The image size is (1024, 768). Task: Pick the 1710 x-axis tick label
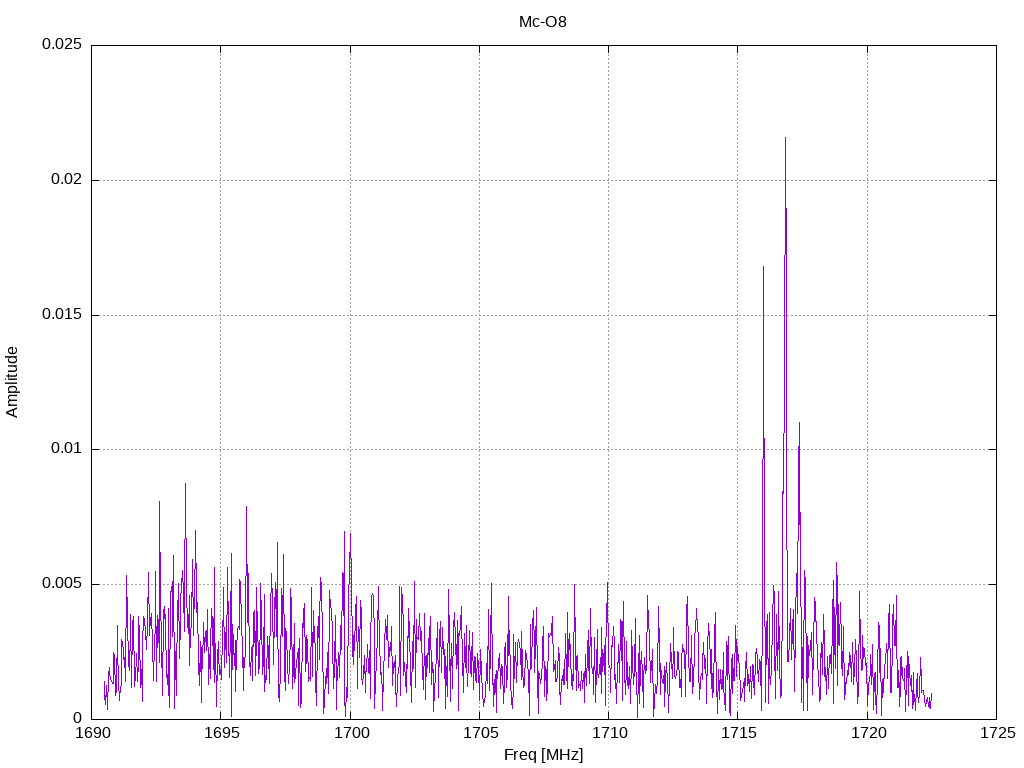pos(608,734)
